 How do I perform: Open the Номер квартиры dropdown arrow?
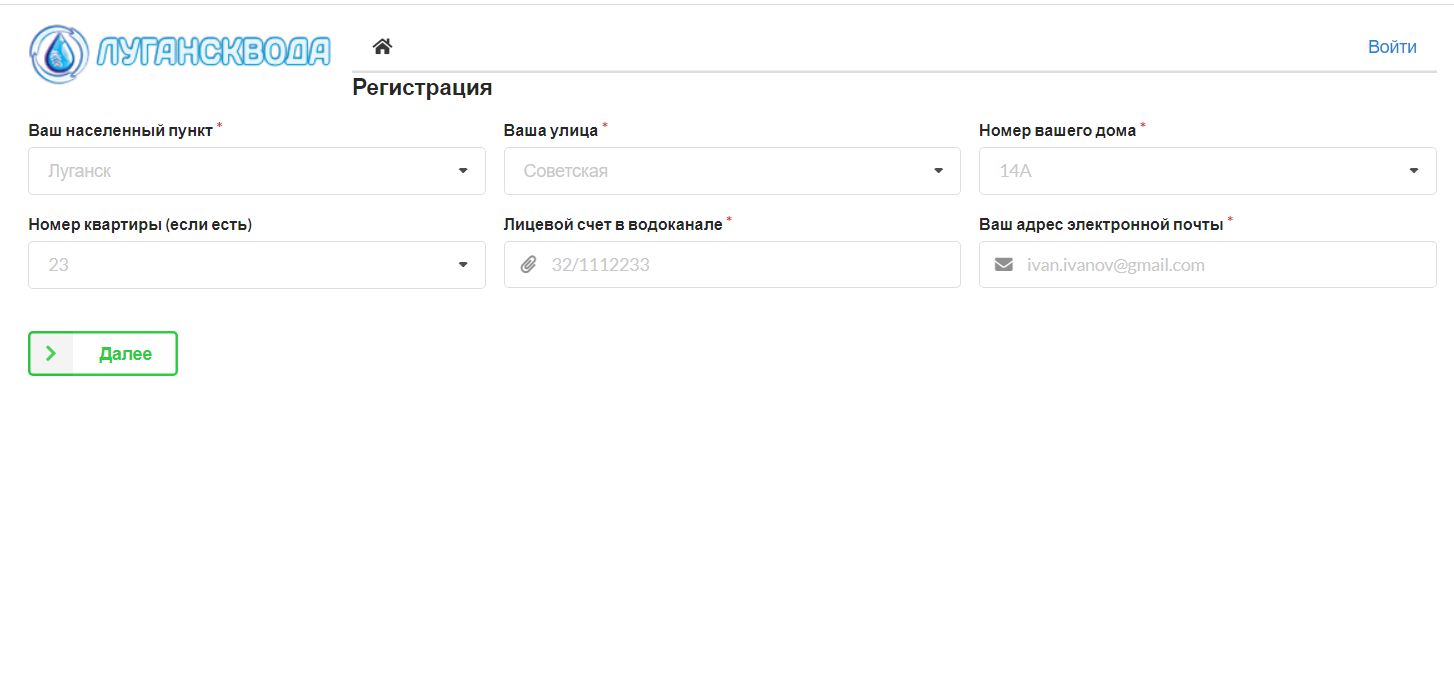pos(463,265)
